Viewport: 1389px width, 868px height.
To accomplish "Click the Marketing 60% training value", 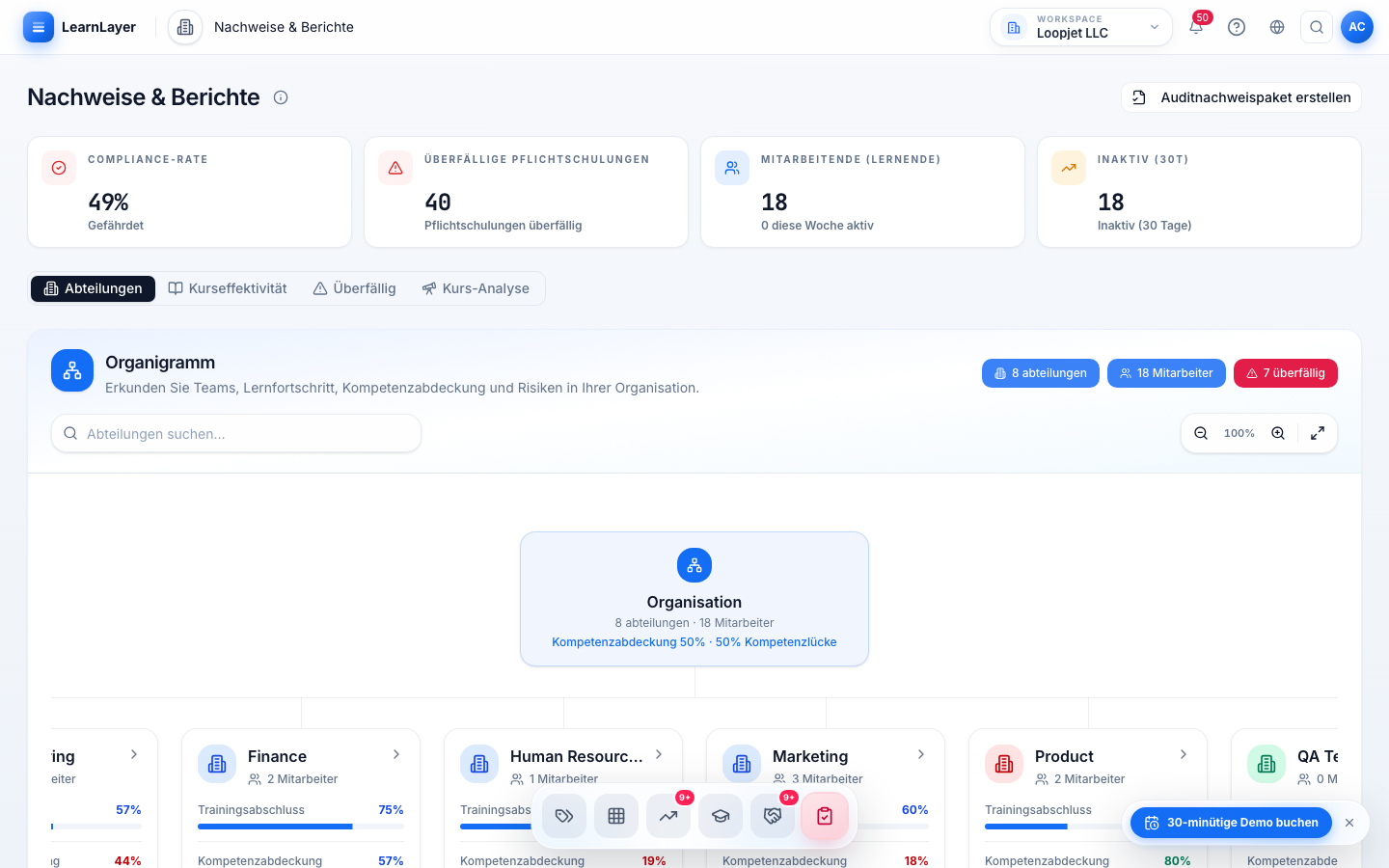I will tap(914, 810).
